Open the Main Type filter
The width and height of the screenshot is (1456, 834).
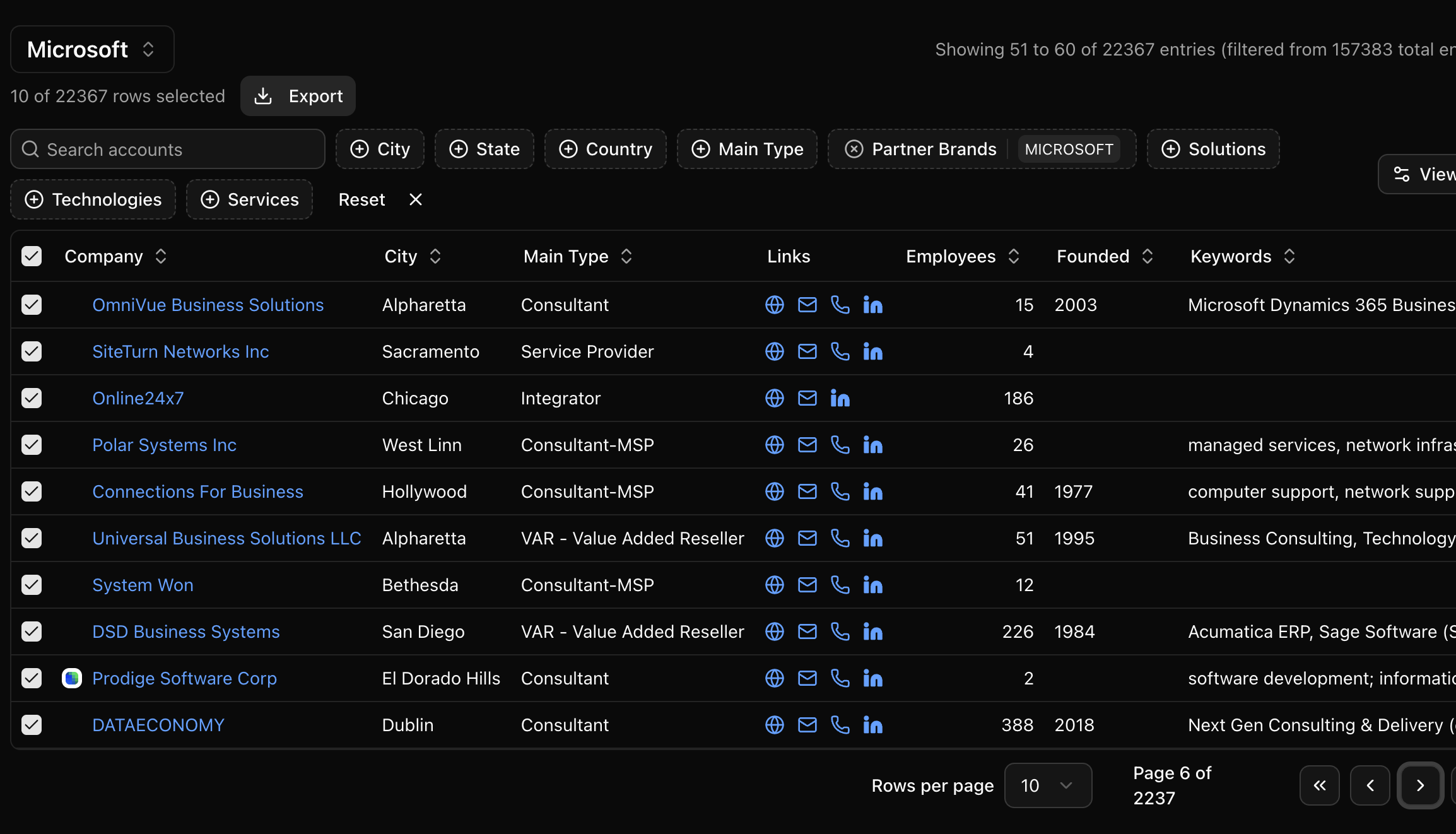(747, 149)
